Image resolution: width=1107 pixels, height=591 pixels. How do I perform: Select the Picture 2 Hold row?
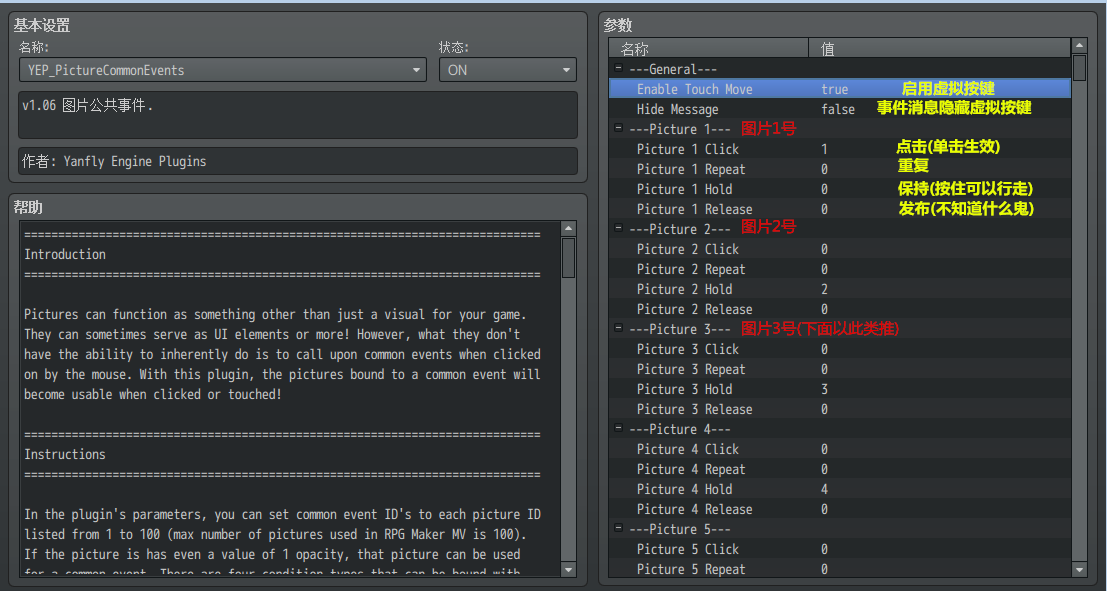tap(840, 289)
